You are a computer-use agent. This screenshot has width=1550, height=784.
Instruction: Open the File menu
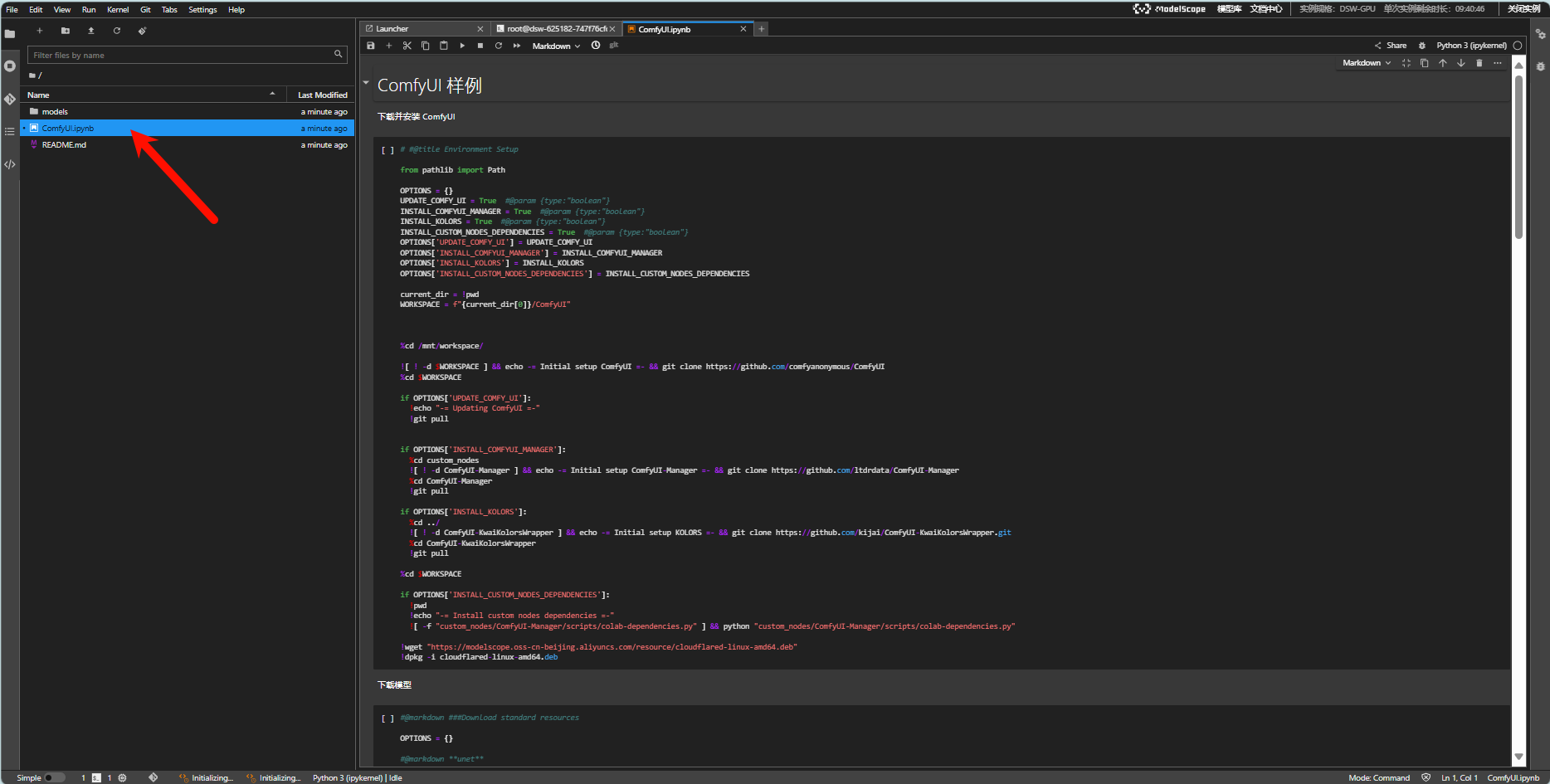coord(12,9)
